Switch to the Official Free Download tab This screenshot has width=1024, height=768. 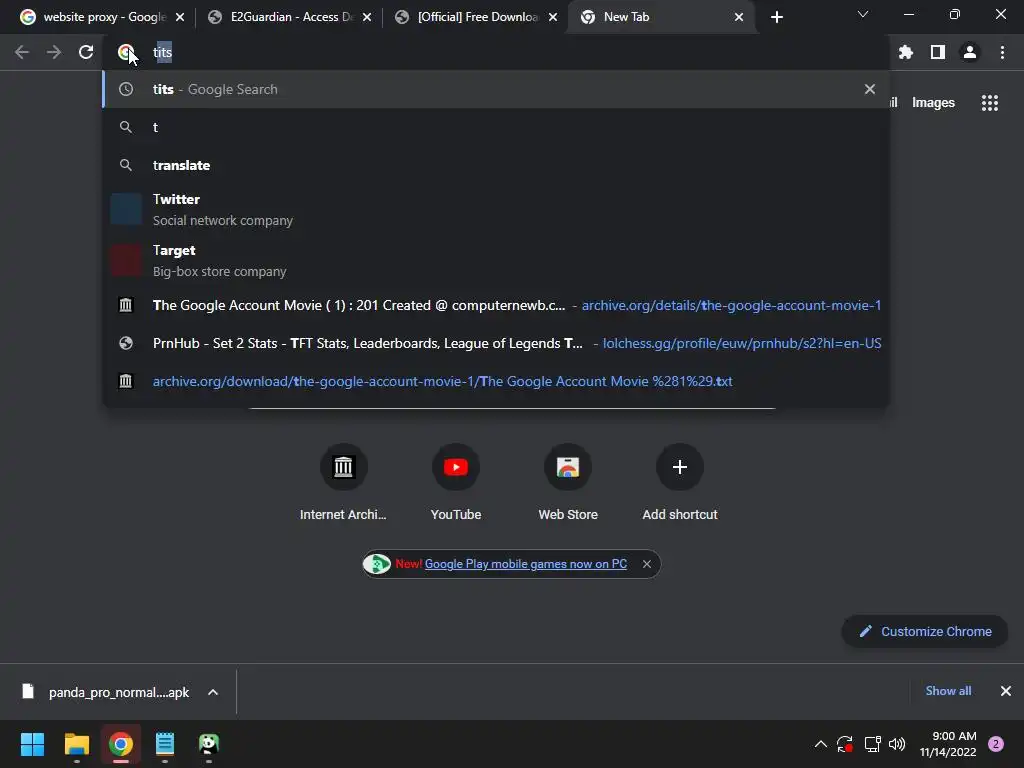(477, 17)
